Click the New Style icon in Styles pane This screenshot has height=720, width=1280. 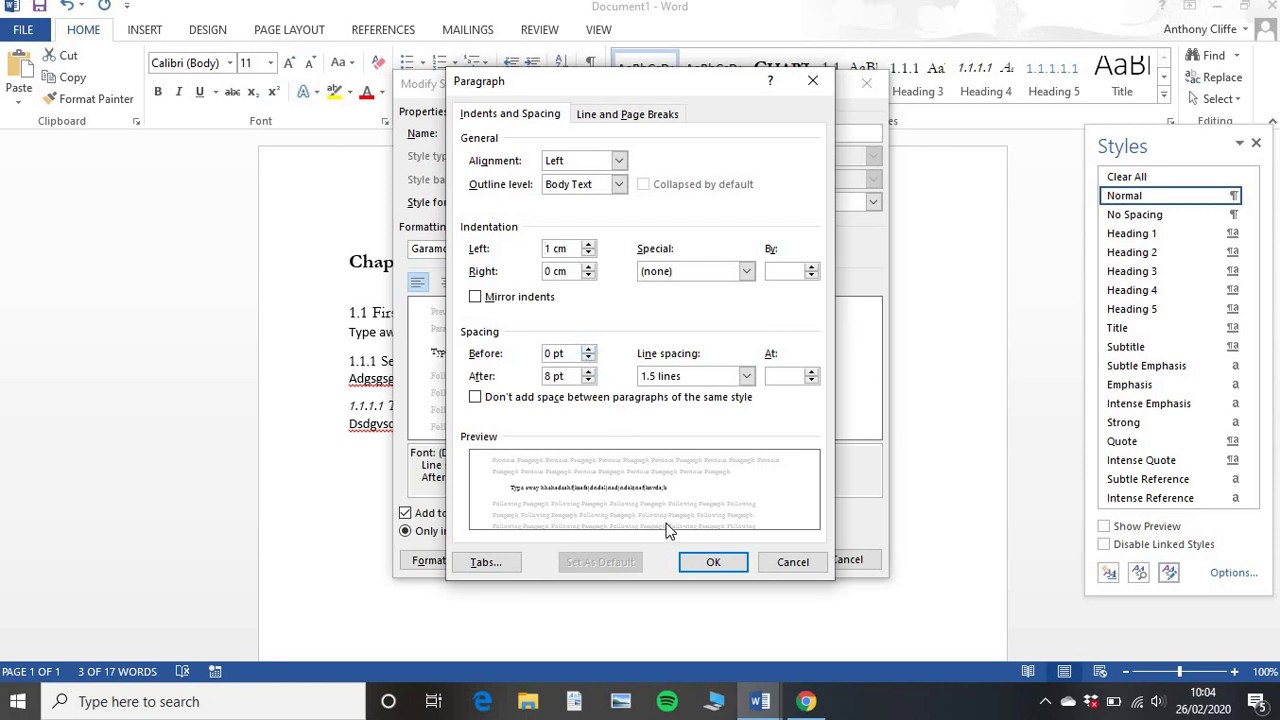[1108, 573]
